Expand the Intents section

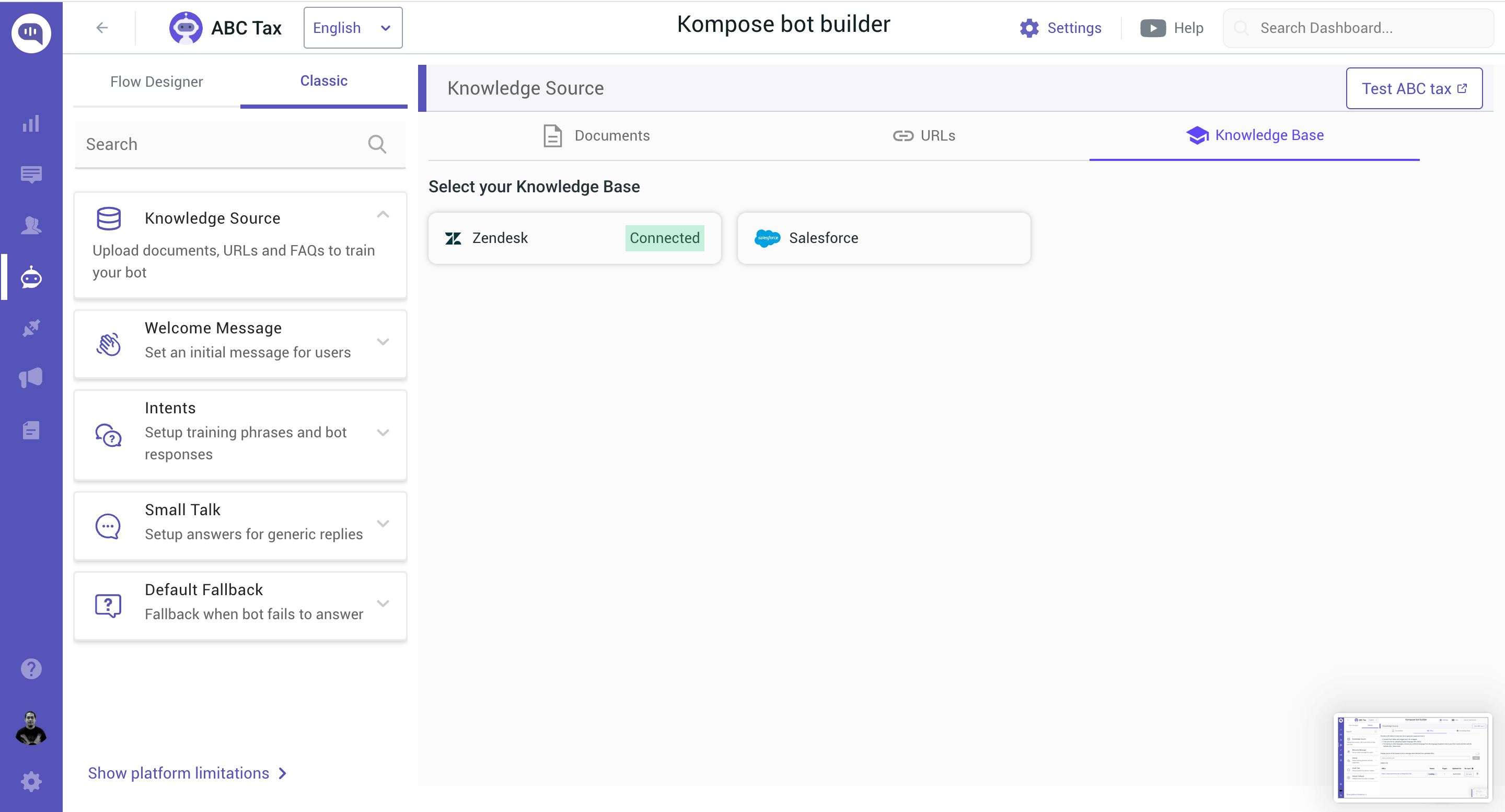point(383,433)
